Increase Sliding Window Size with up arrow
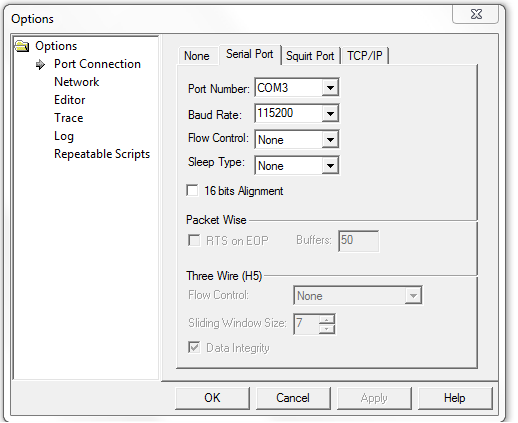 click(x=327, y=320)
